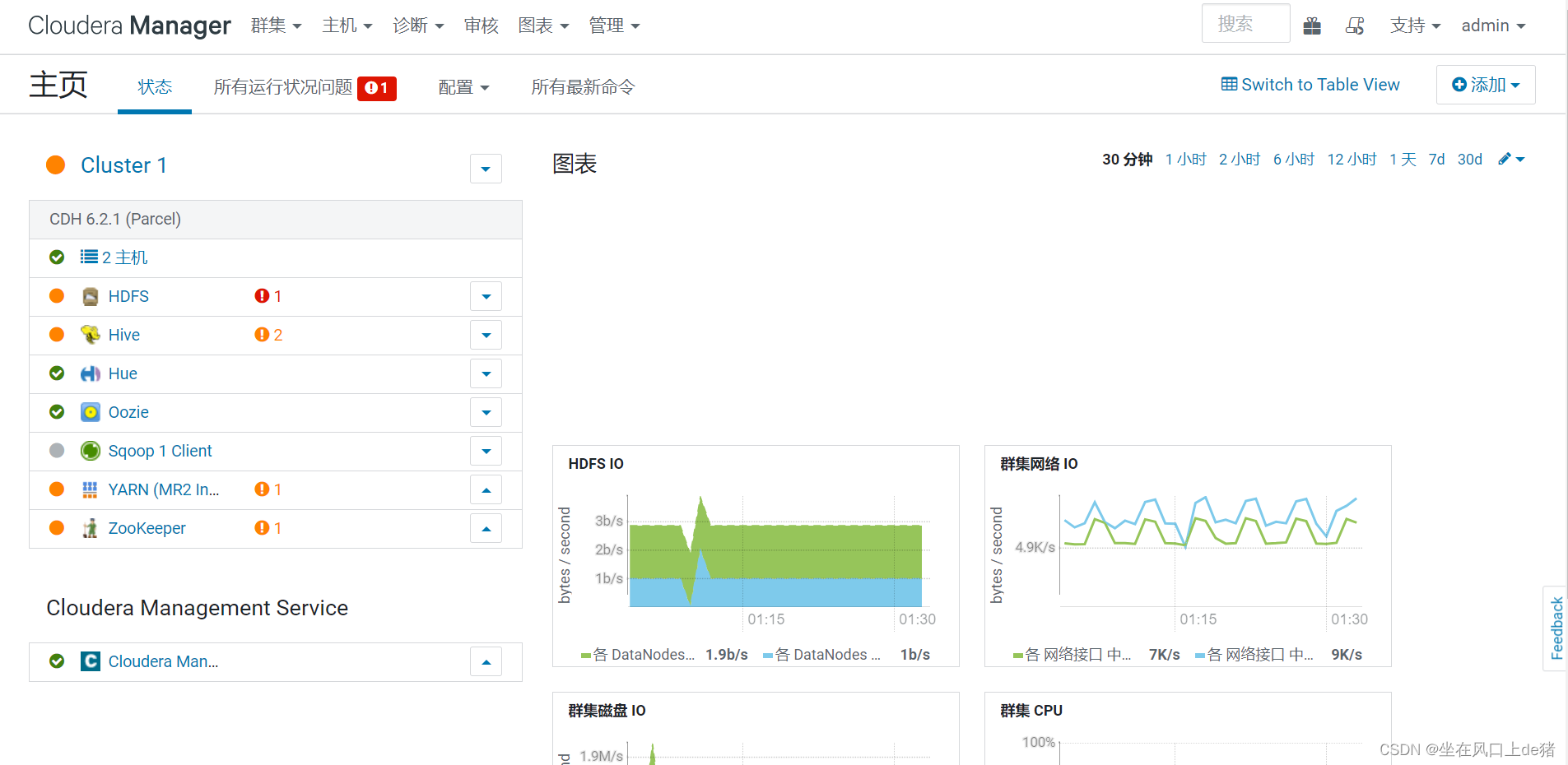The height and width of the screenshot is (765, 1568).
Task: Click the 搜索 search field
Action: [1245, 24]
